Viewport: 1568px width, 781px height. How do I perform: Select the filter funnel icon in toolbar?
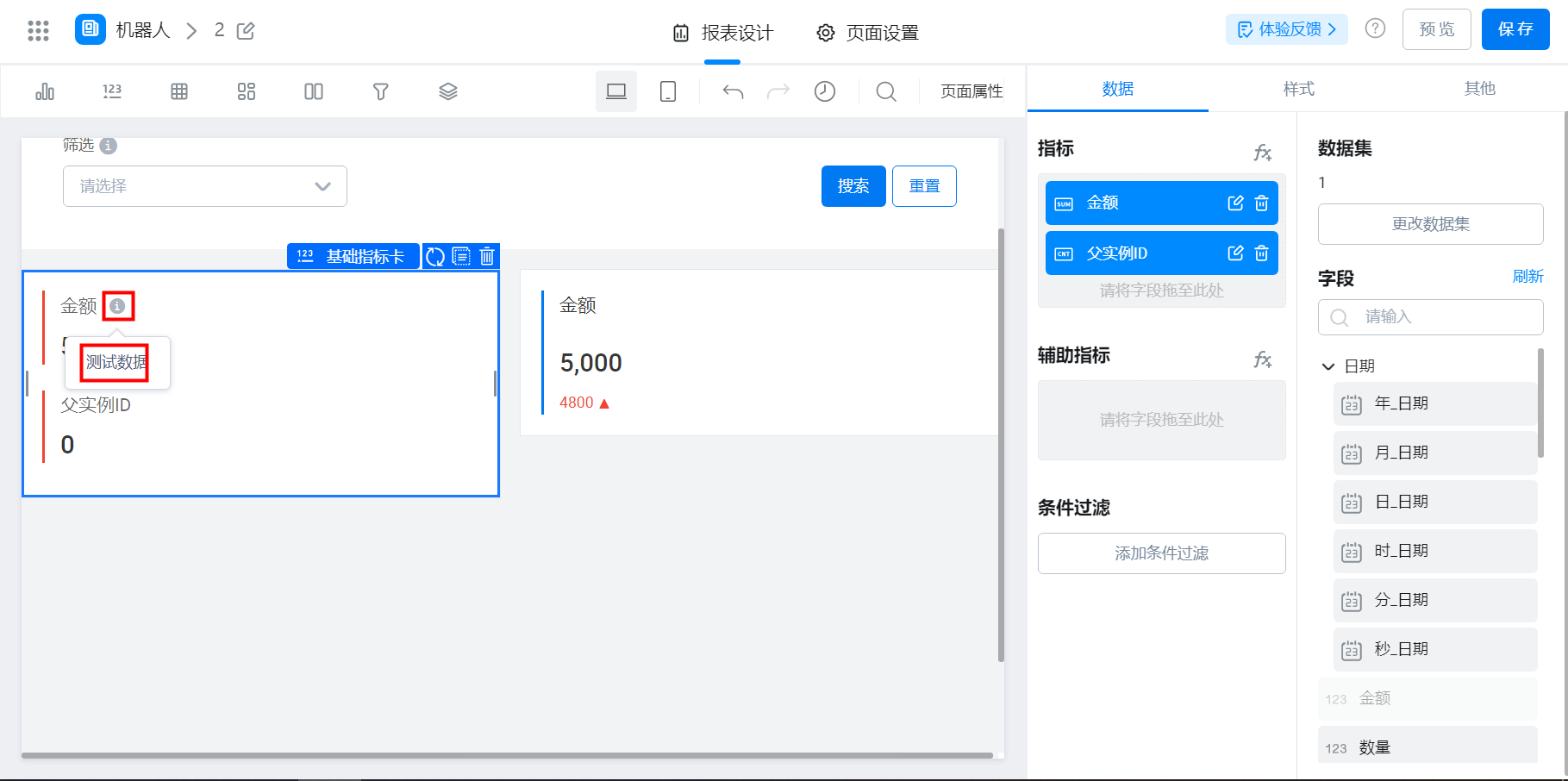pos(380,91)
